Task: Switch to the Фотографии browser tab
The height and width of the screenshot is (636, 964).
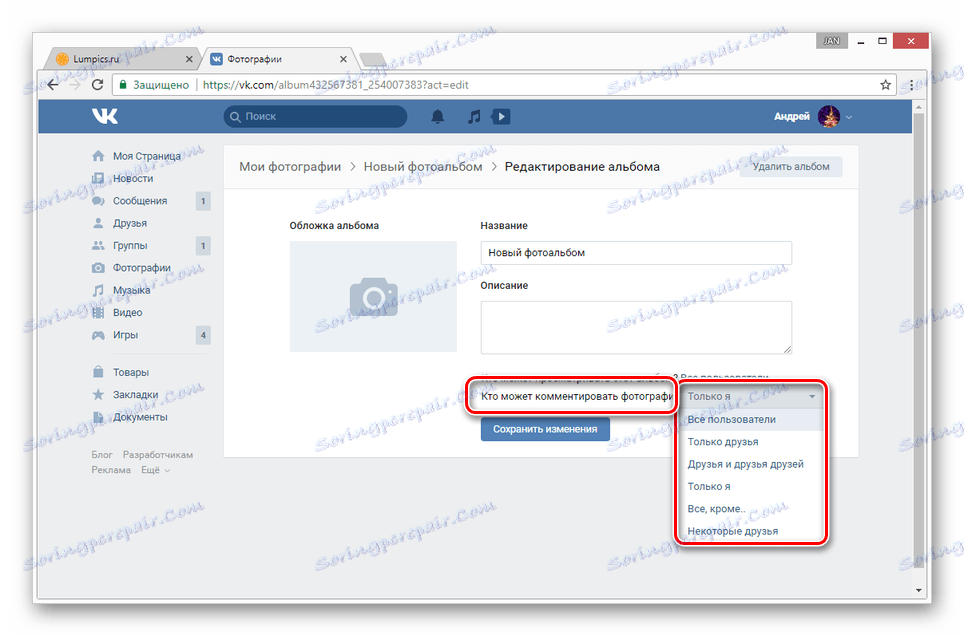Action: click(280, 59)
